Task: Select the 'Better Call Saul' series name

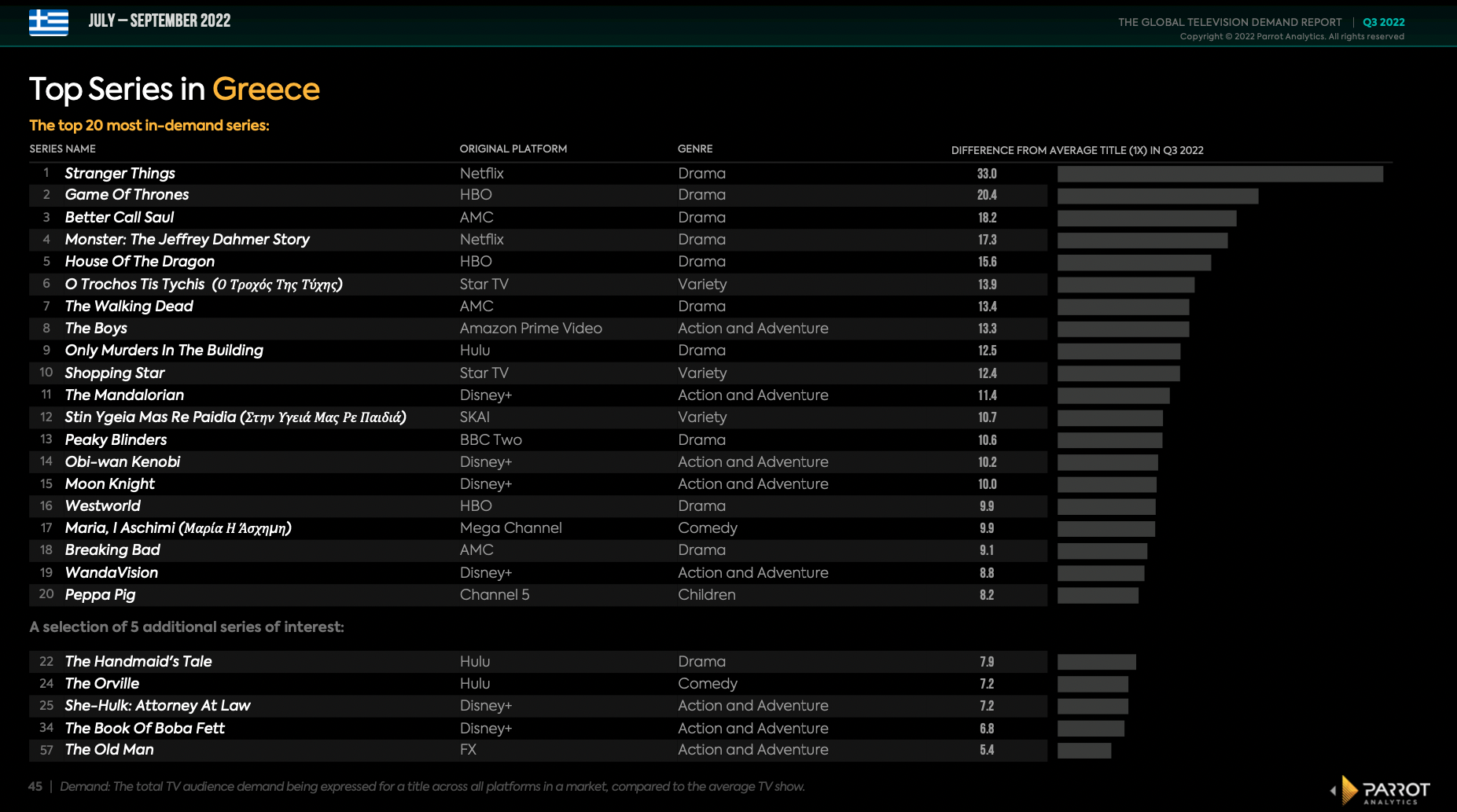Action: coord(120,217)
